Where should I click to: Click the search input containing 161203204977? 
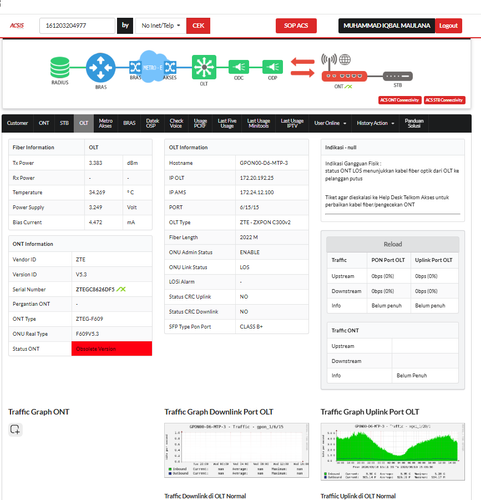tap(77, 26)
